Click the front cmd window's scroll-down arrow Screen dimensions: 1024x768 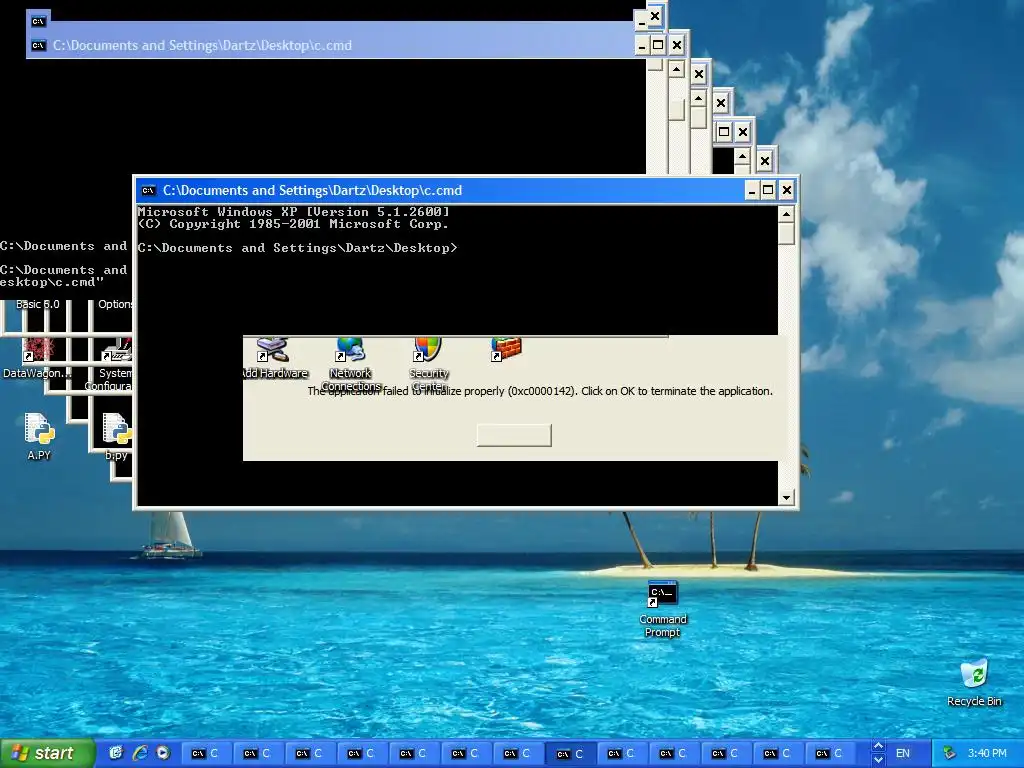[786, 498]
